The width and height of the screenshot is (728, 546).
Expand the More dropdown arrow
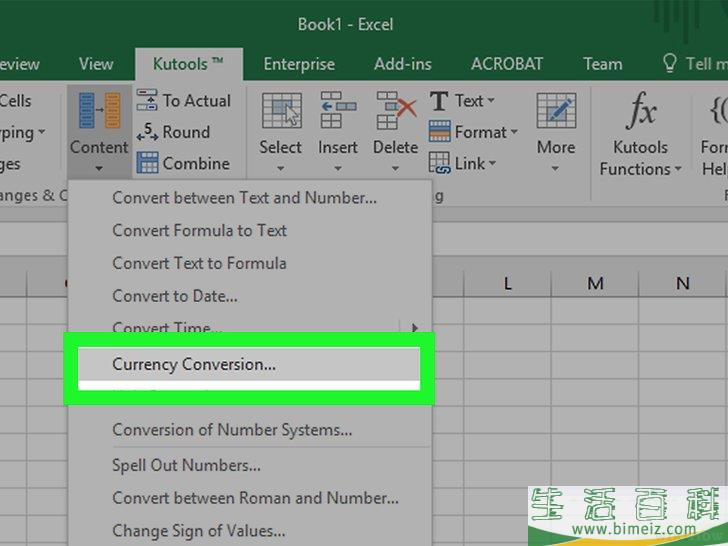(x=555, y=169)
